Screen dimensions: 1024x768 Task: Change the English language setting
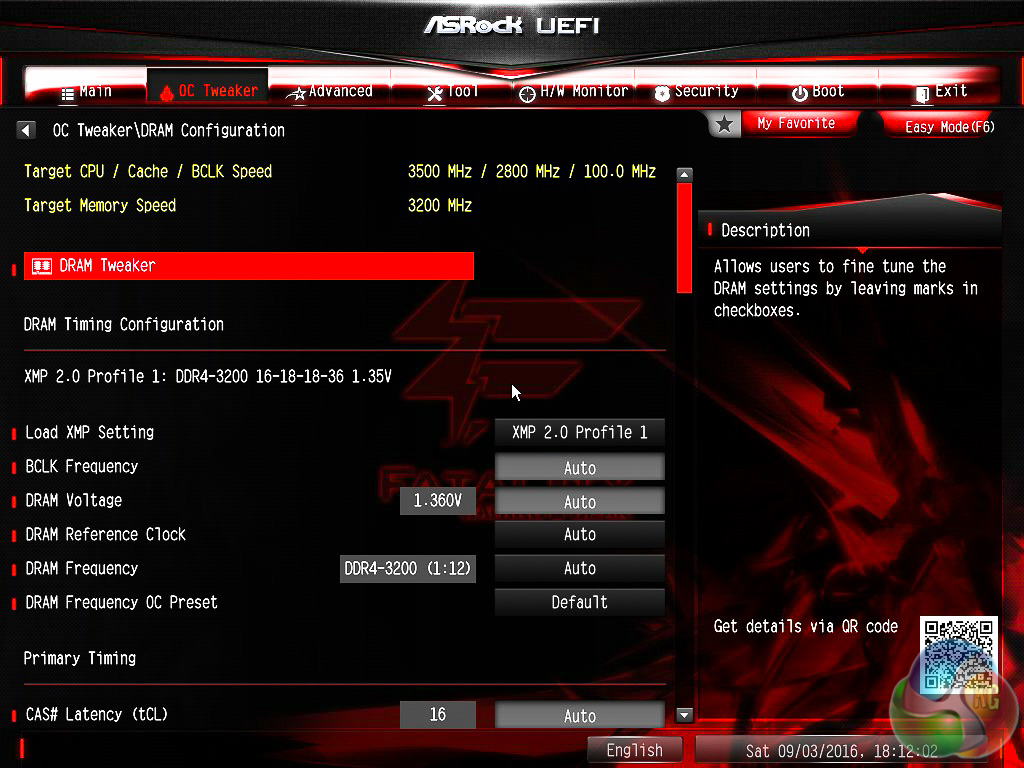click(x=635, y=750)
